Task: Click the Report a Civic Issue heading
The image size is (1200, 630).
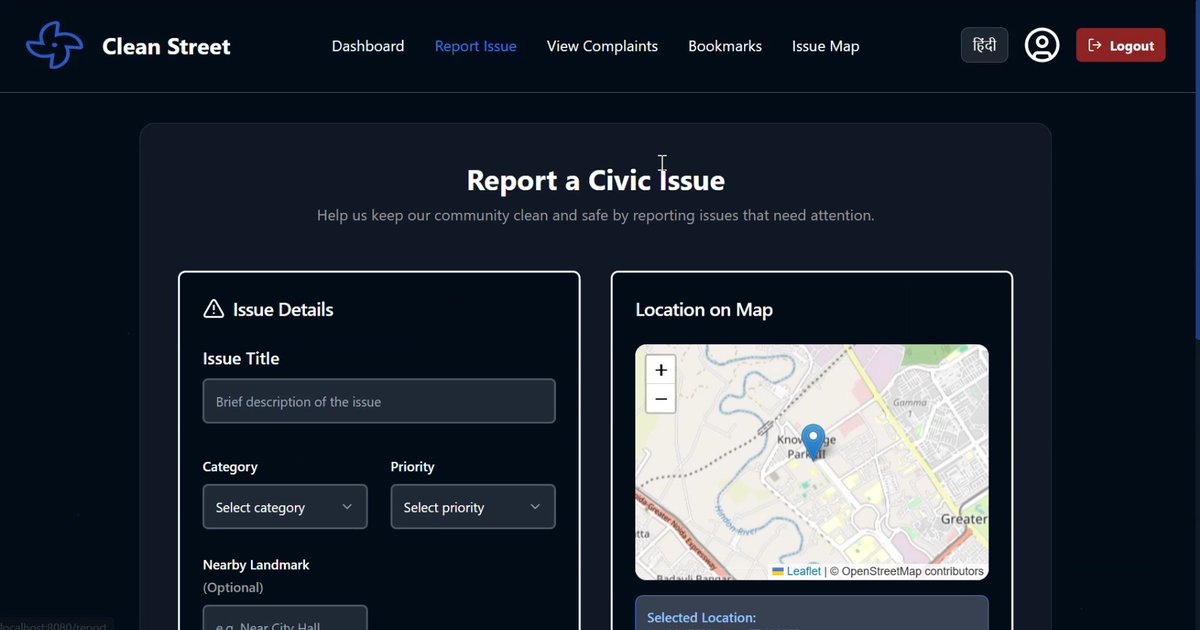Action: [x=596, y=180]
